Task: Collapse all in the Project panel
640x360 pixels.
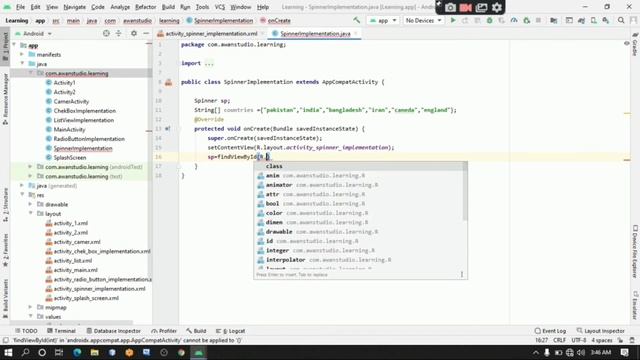Action: 118,33
